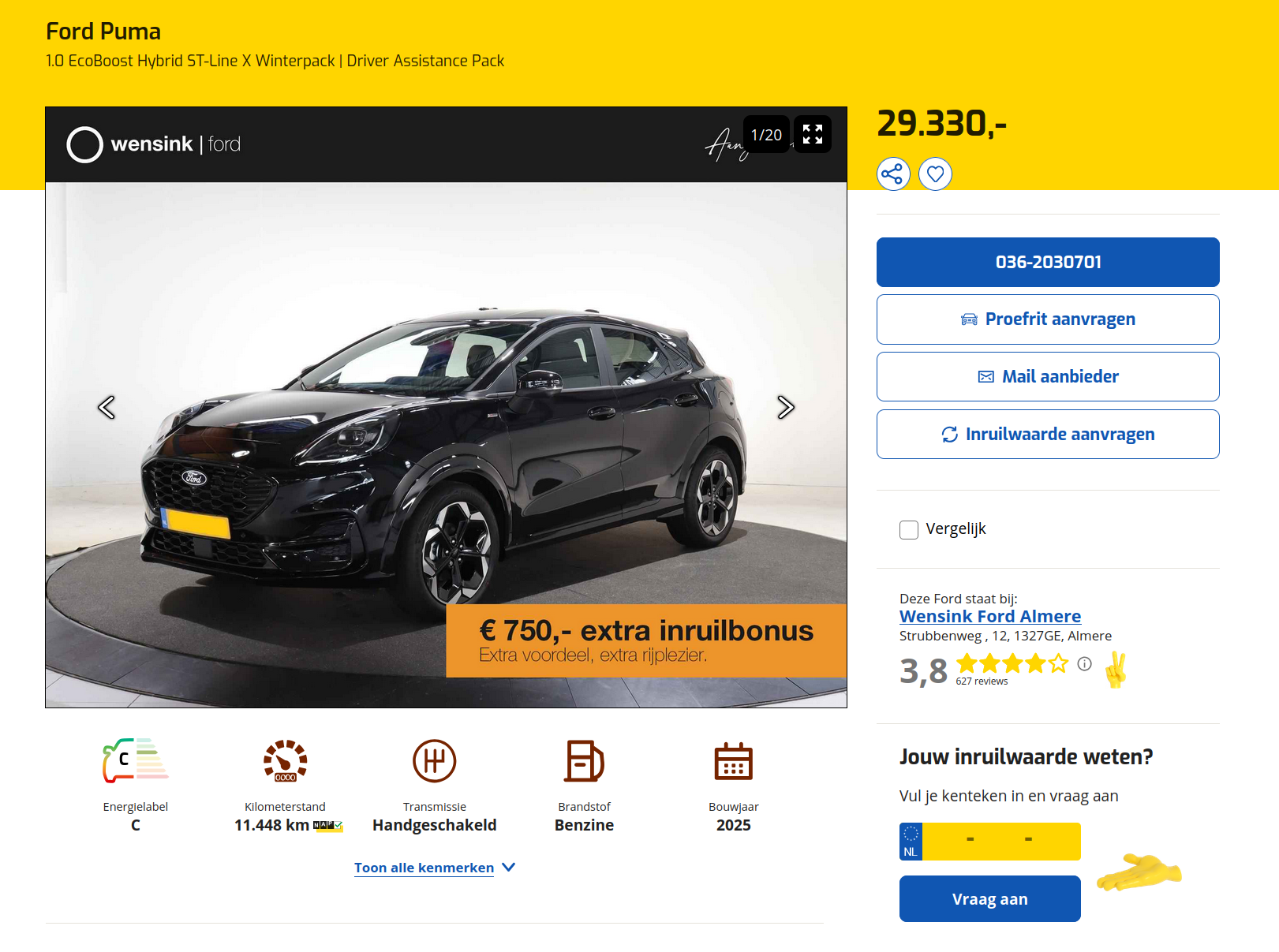Call dealer via 036-2030701 button
1279x952 pixels.
click(1047, 262)
